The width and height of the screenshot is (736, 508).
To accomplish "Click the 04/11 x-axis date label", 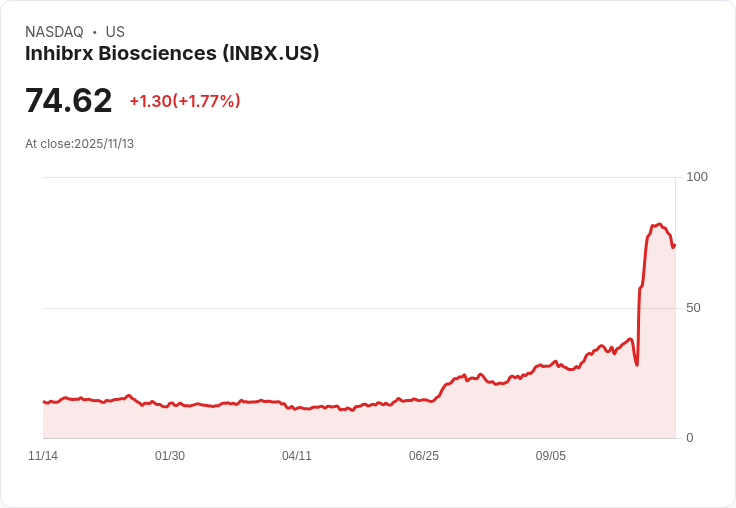I will 297,456.
